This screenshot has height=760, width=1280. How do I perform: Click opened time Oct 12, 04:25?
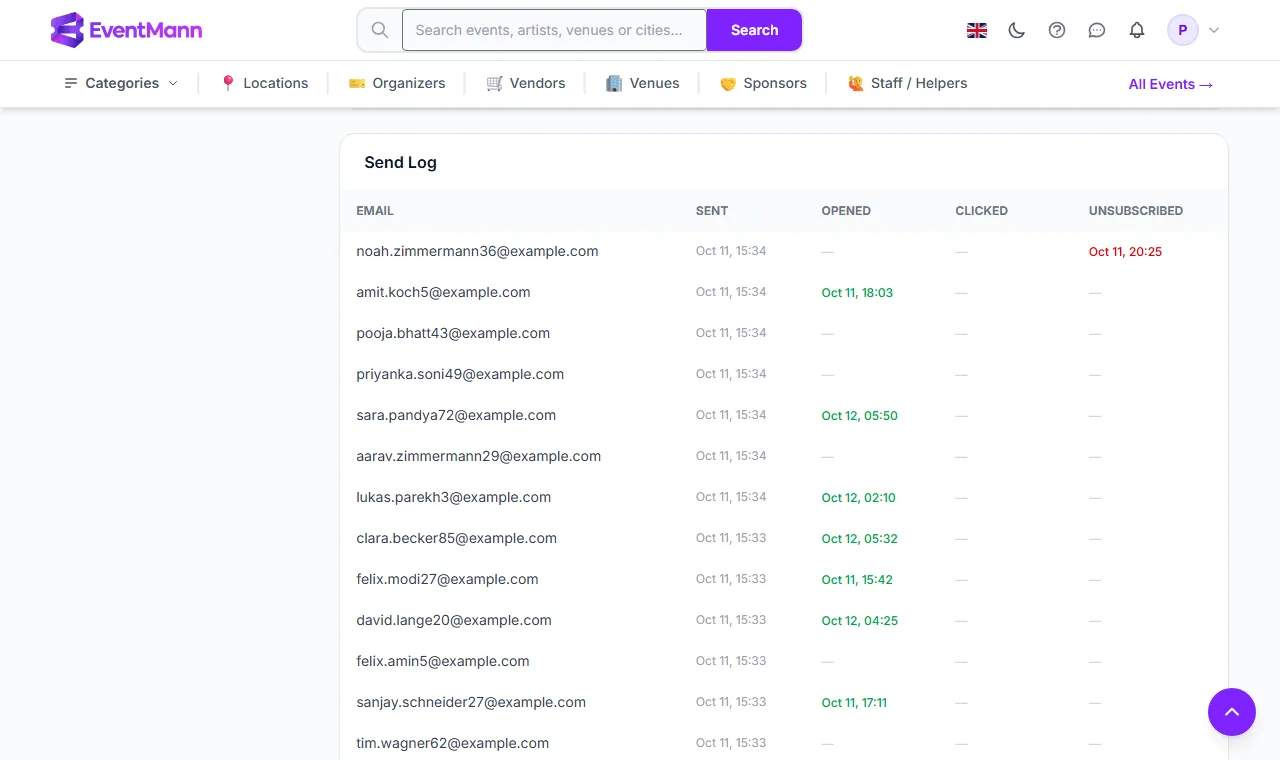(x=860, y=621)
